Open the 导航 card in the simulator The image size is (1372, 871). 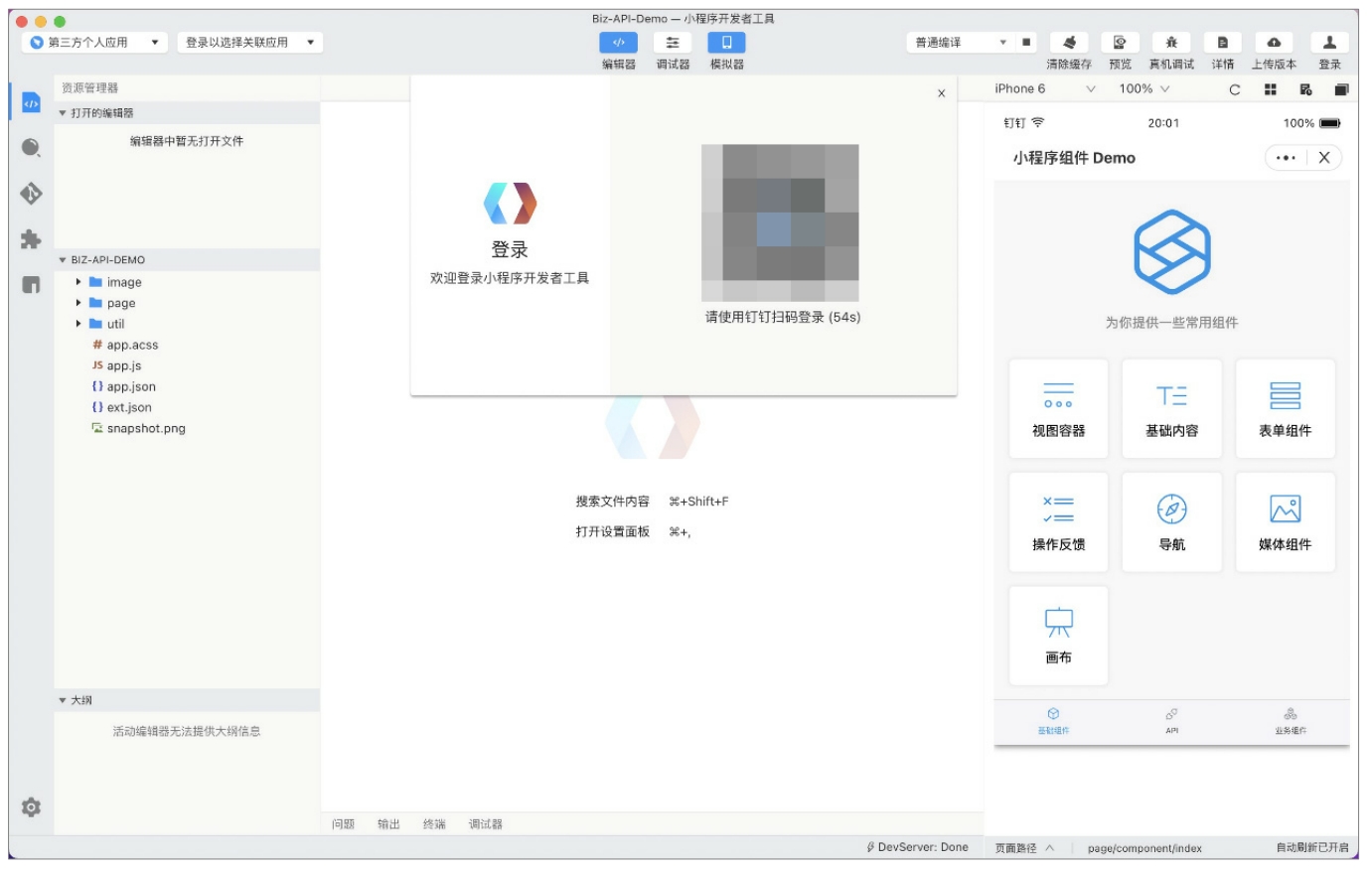point(1171,522)
